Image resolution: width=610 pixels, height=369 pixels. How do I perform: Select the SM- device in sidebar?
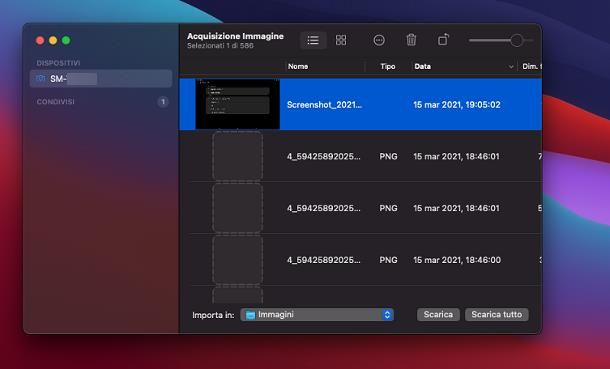pyautogui.click(x=101, y=79)
